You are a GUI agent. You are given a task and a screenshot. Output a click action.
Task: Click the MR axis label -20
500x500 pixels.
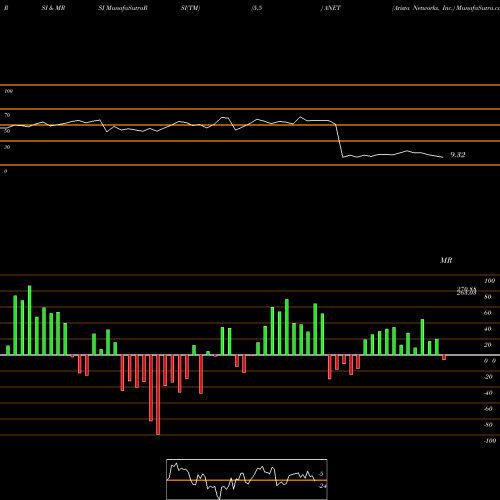click(x=488, y=377)
